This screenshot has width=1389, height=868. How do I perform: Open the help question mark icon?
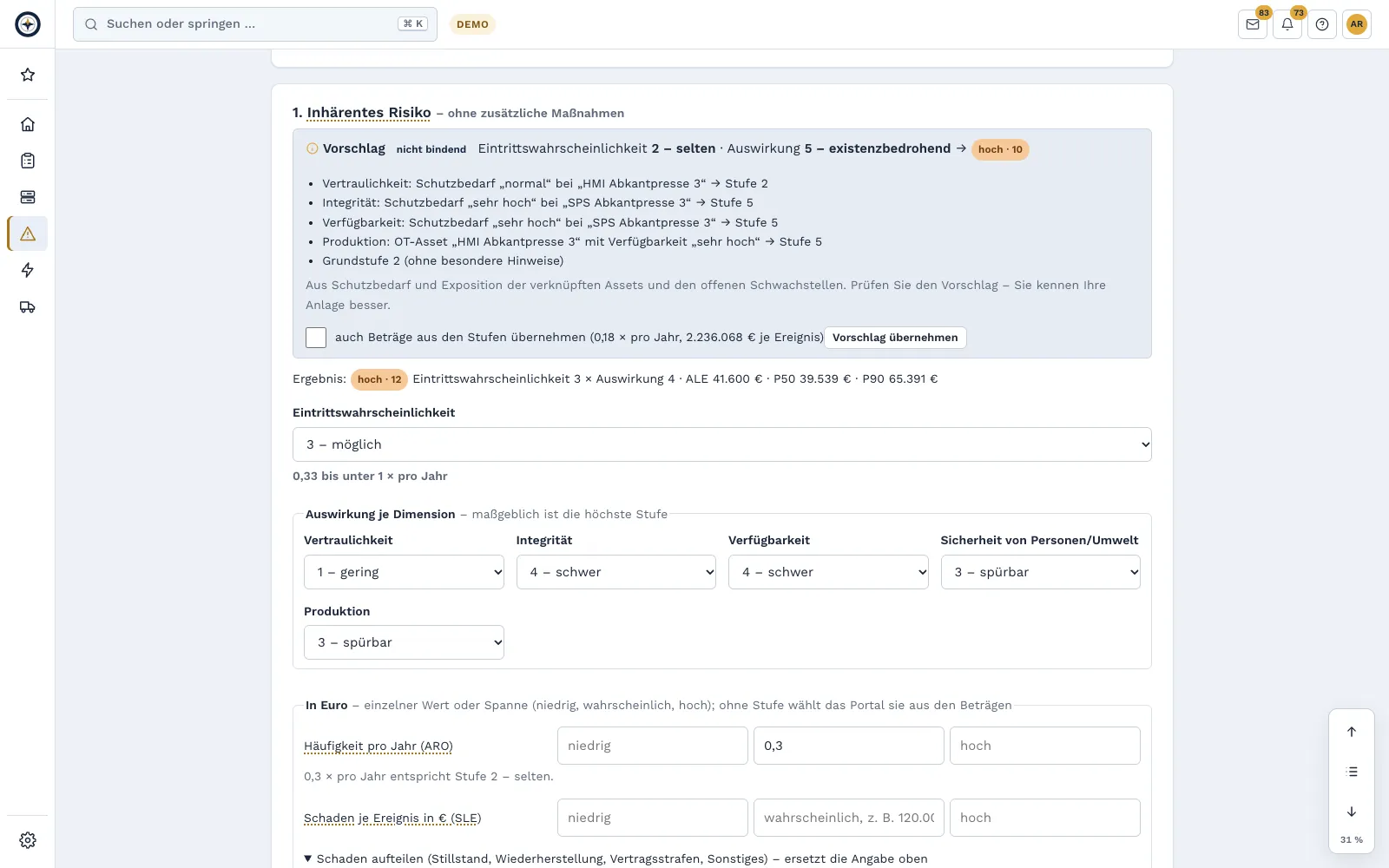(x=1322, y=24)
